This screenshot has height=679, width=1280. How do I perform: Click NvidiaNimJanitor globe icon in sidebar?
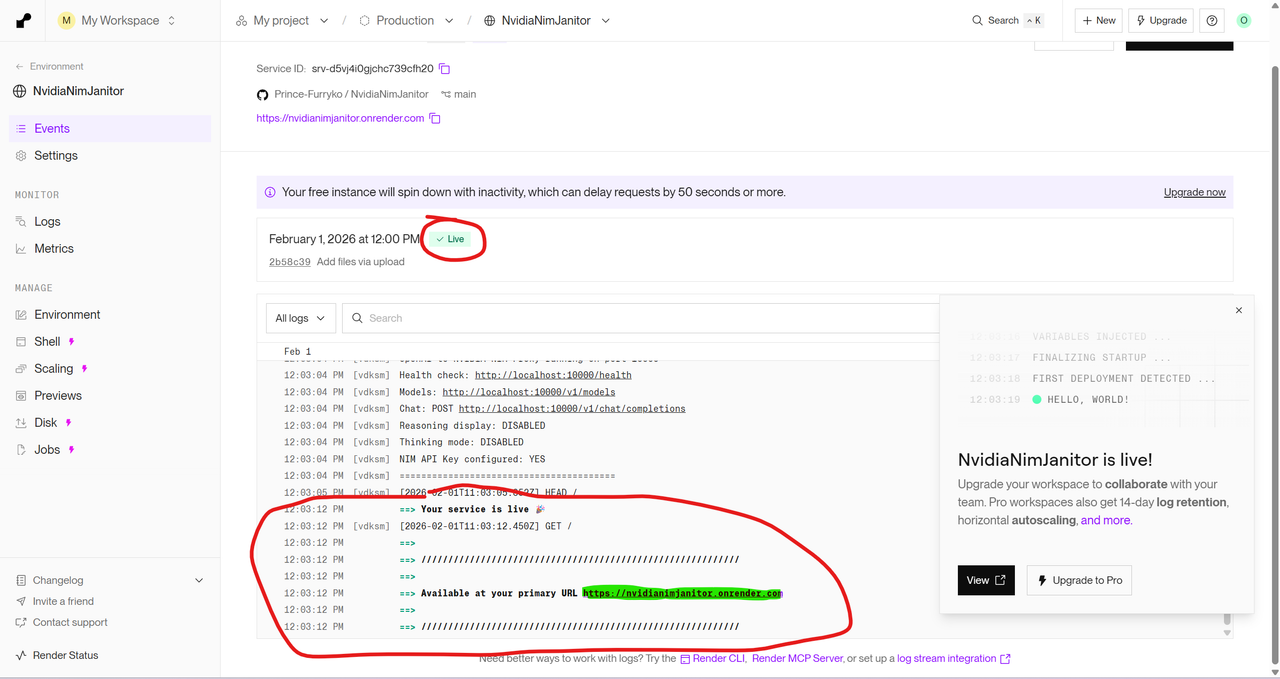(x=20, y=91)
